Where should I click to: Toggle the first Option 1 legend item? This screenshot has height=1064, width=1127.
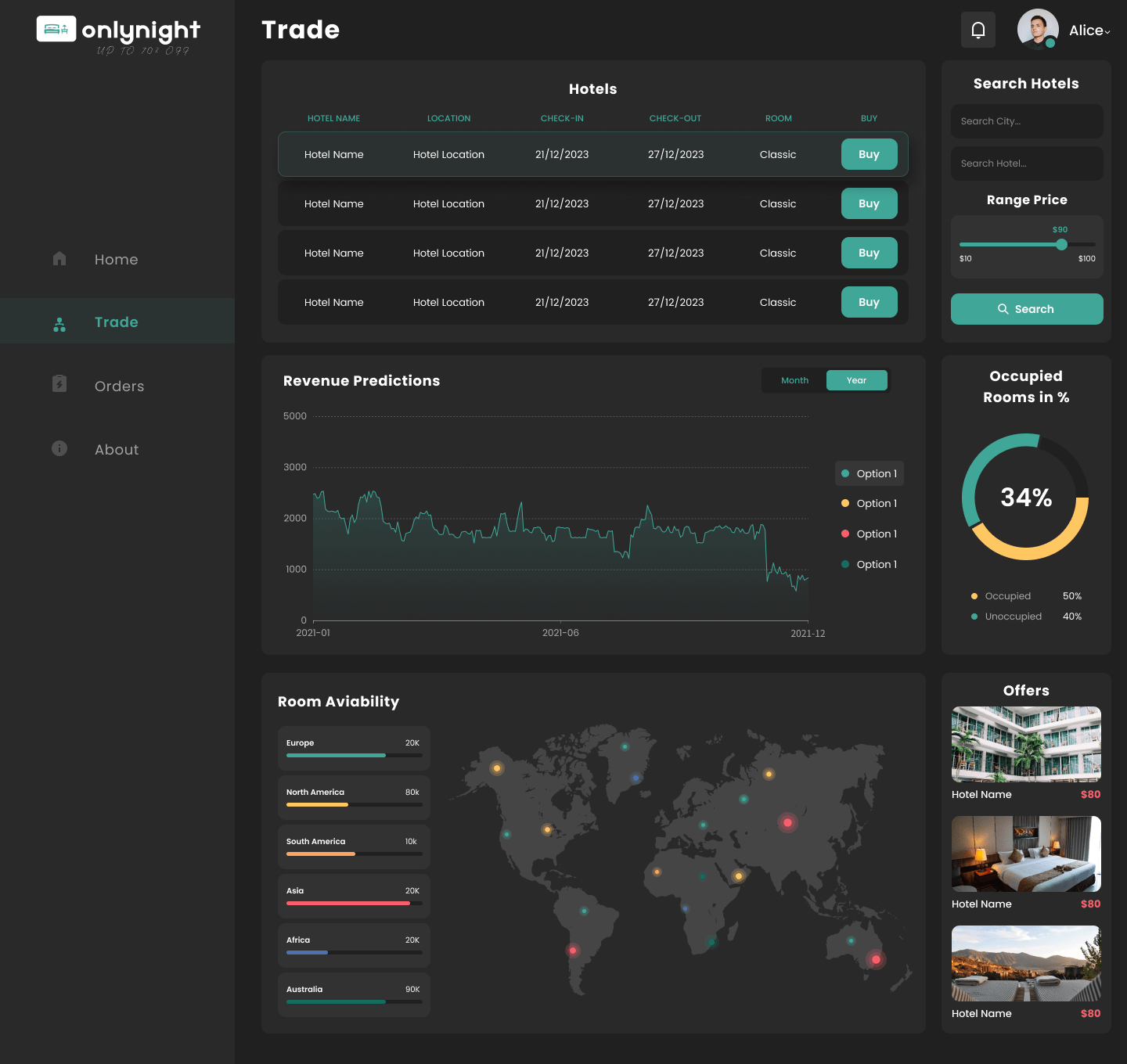coord(870,473)
